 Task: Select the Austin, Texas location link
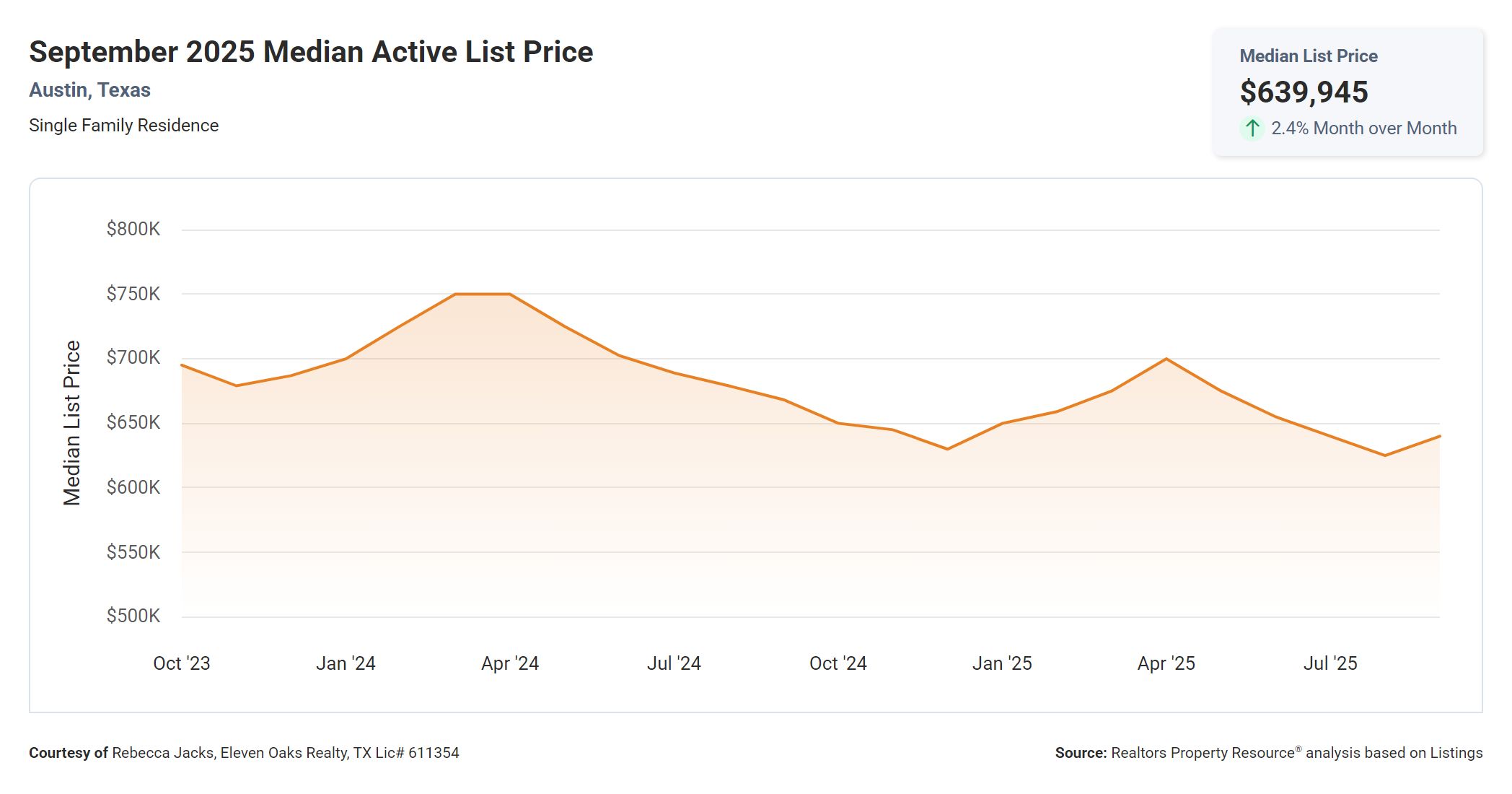[x=89, y=90]
